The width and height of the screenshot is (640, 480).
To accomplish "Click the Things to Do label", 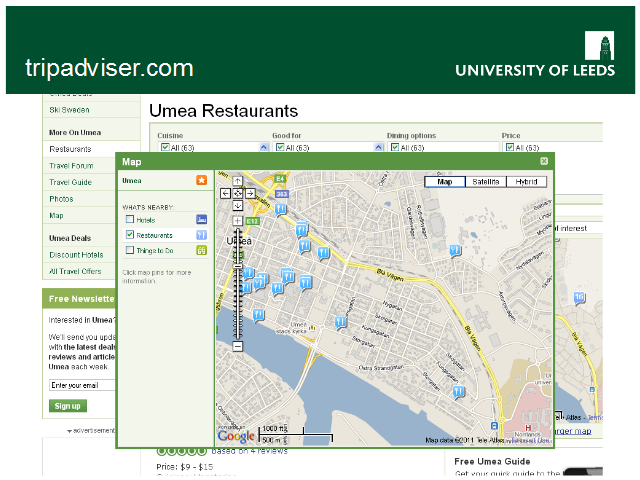I will [x=155, y=251].
